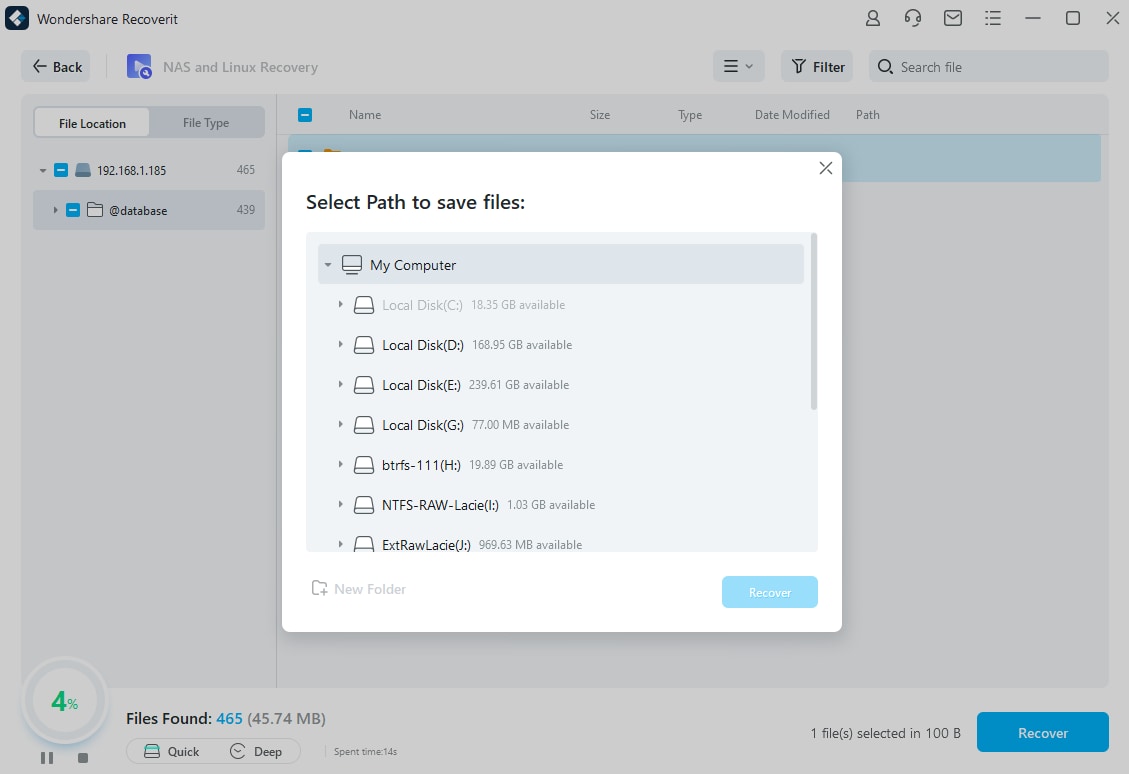
Task: Toggle the 192.168.1.185 checkbox
Action: coord(61,170)
